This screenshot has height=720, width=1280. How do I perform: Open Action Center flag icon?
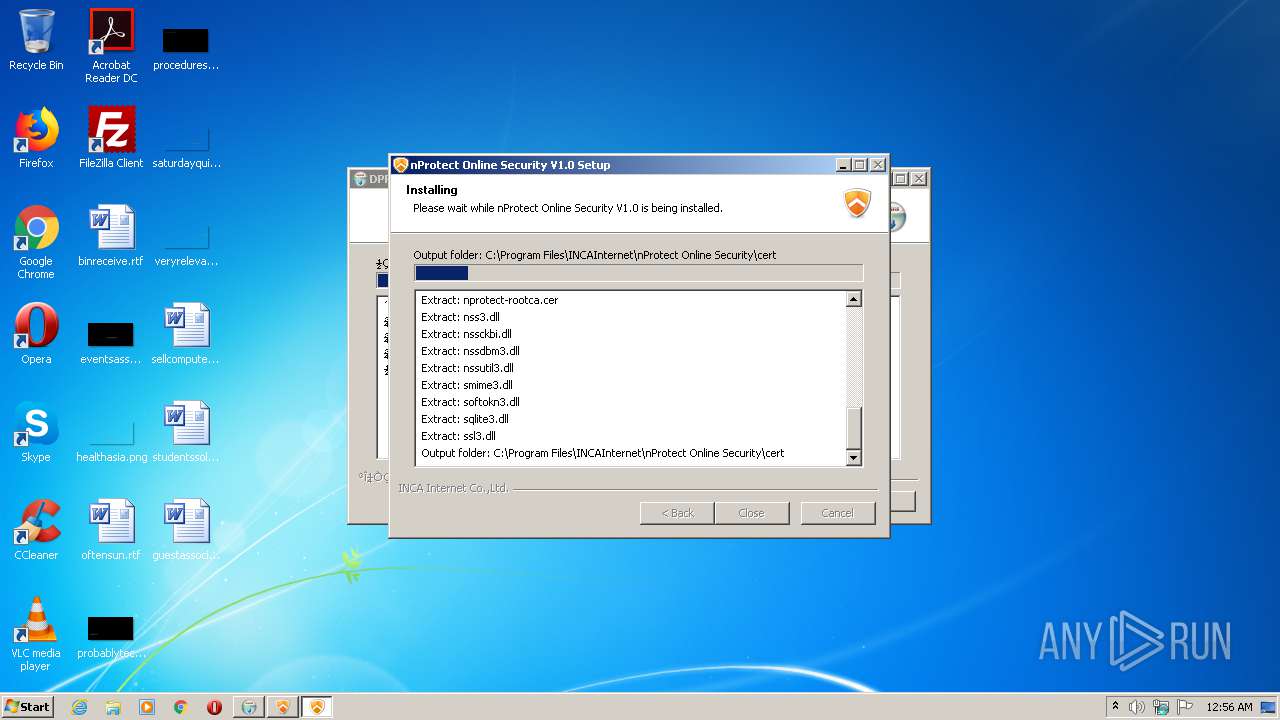coord(1185,707)
